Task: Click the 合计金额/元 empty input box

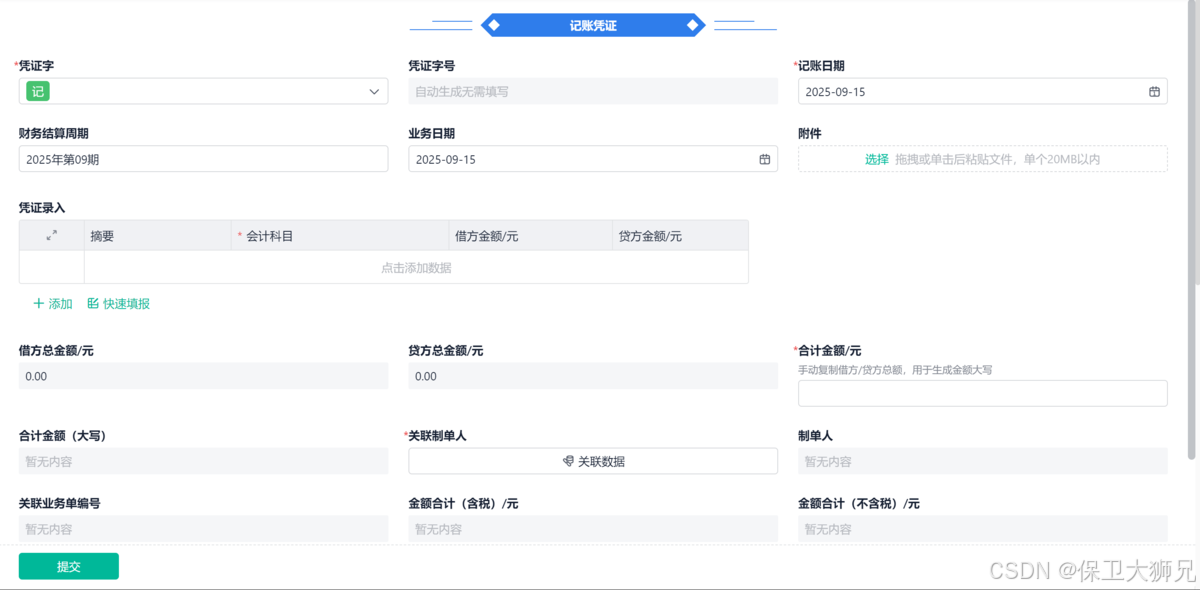Action: point(983,393)
